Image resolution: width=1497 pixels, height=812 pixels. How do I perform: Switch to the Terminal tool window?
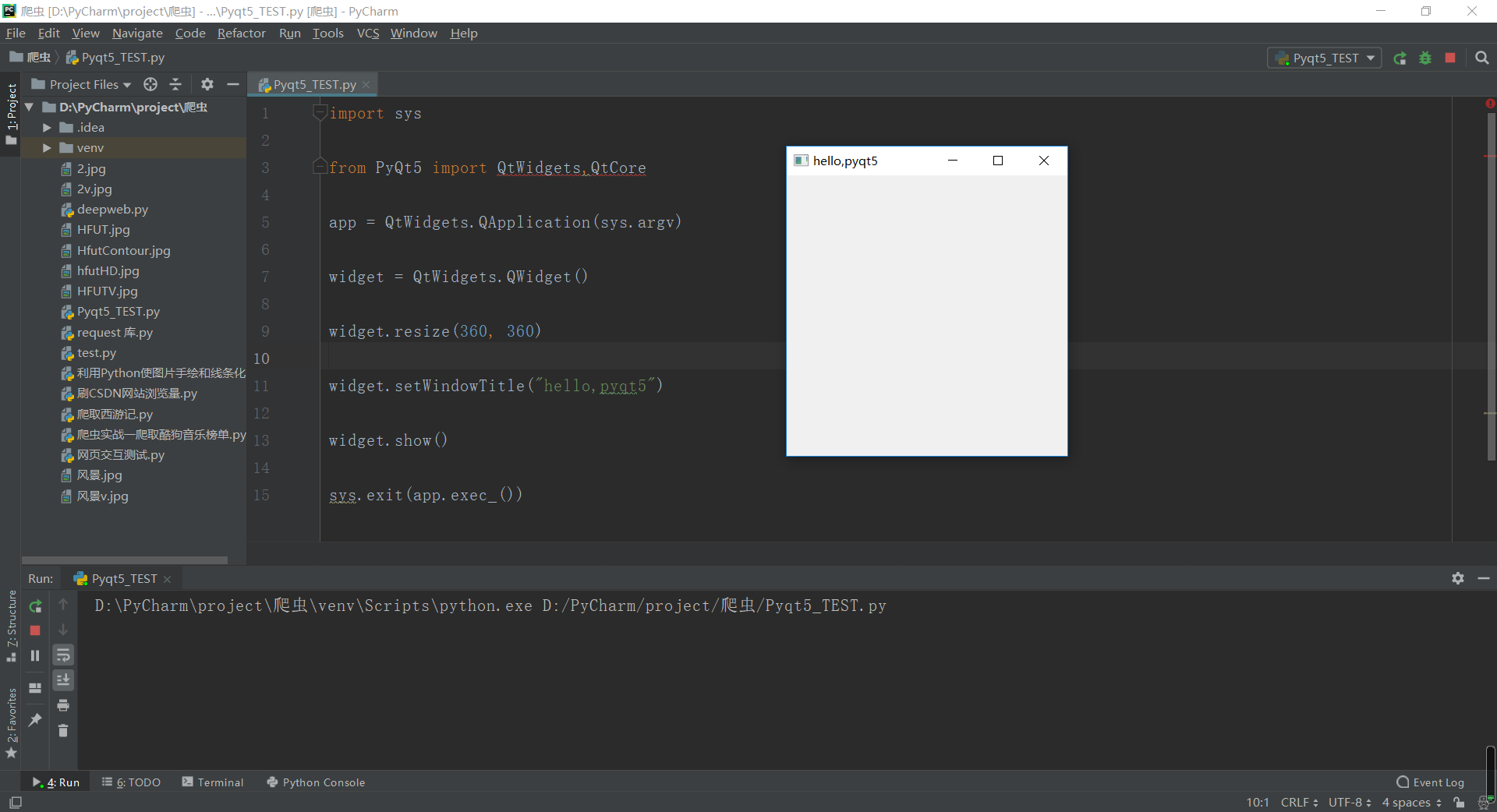point(212,782)
